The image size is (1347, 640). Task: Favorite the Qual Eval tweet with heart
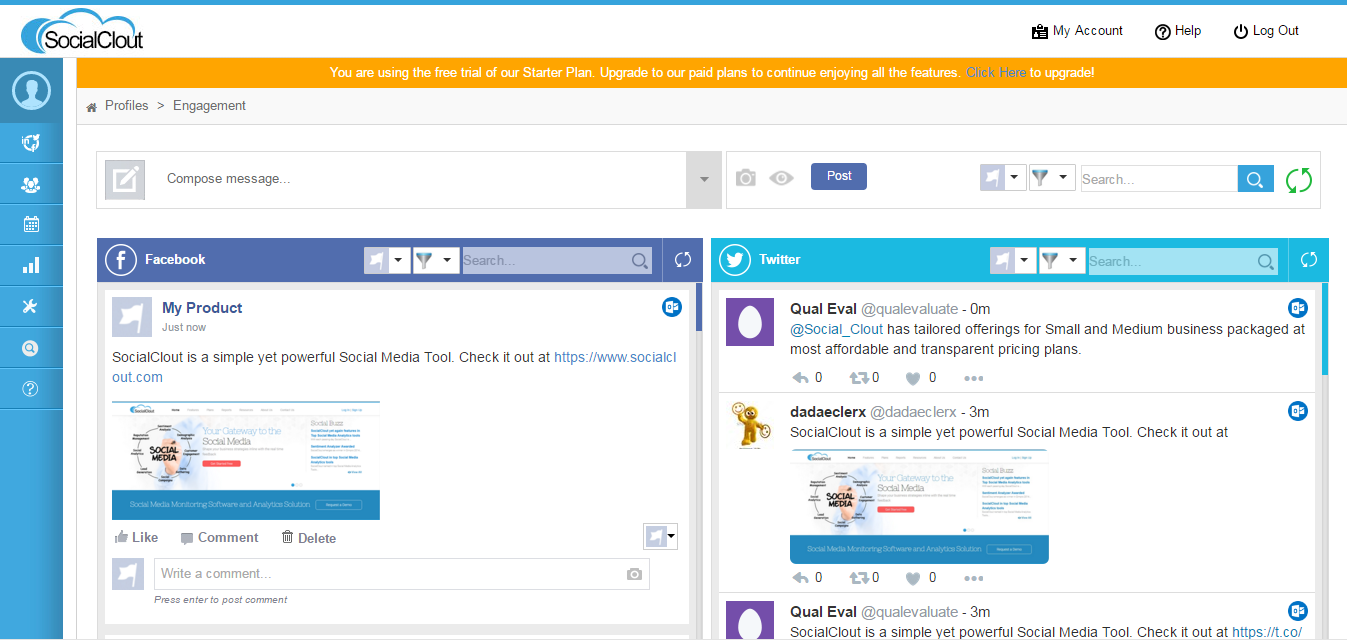(x=912, y=378)
